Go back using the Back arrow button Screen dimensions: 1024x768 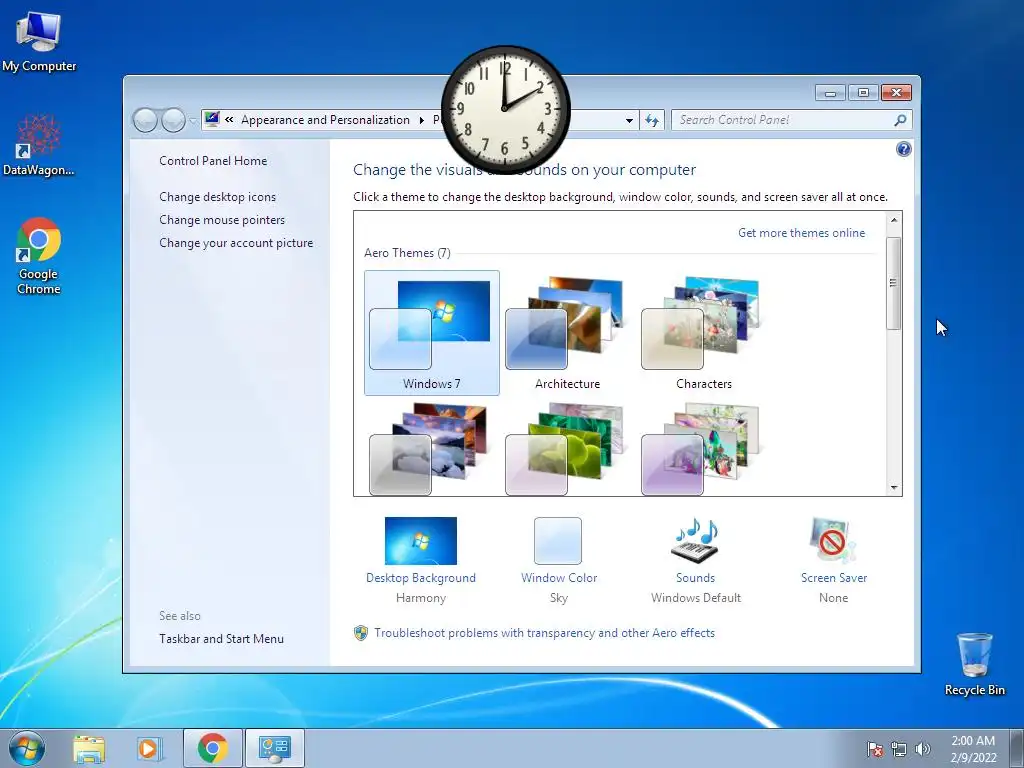pyautogui.click(x=145, y=120)
